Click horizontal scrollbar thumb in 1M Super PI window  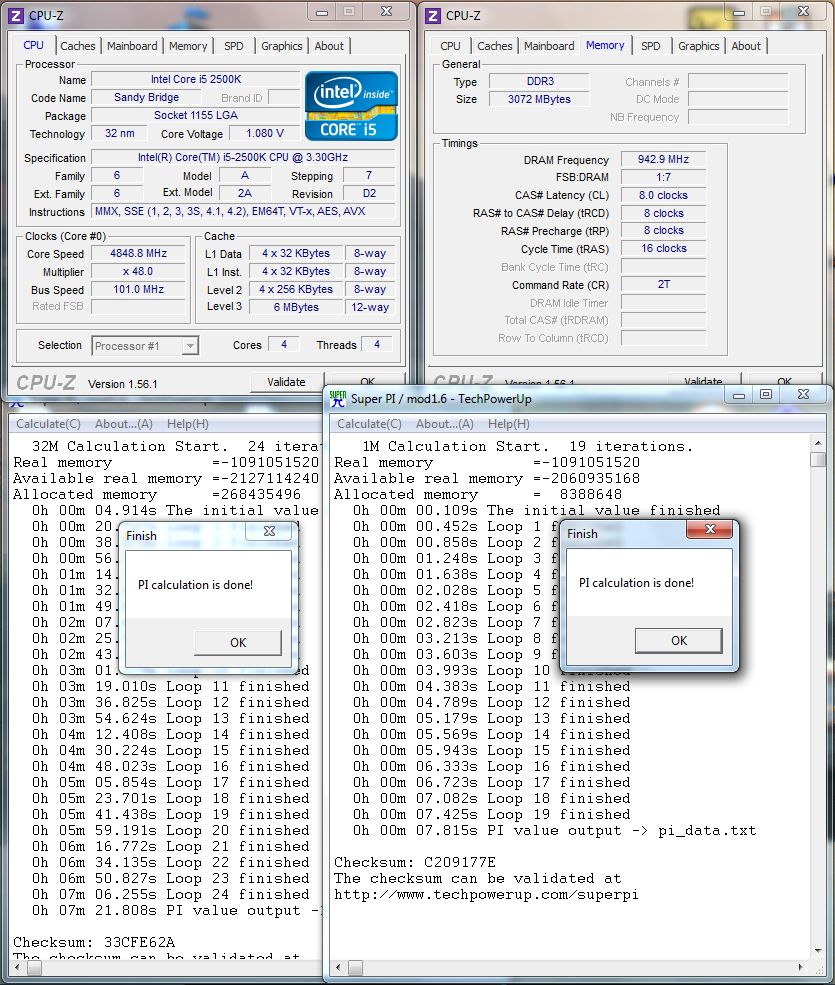[355, 967]
